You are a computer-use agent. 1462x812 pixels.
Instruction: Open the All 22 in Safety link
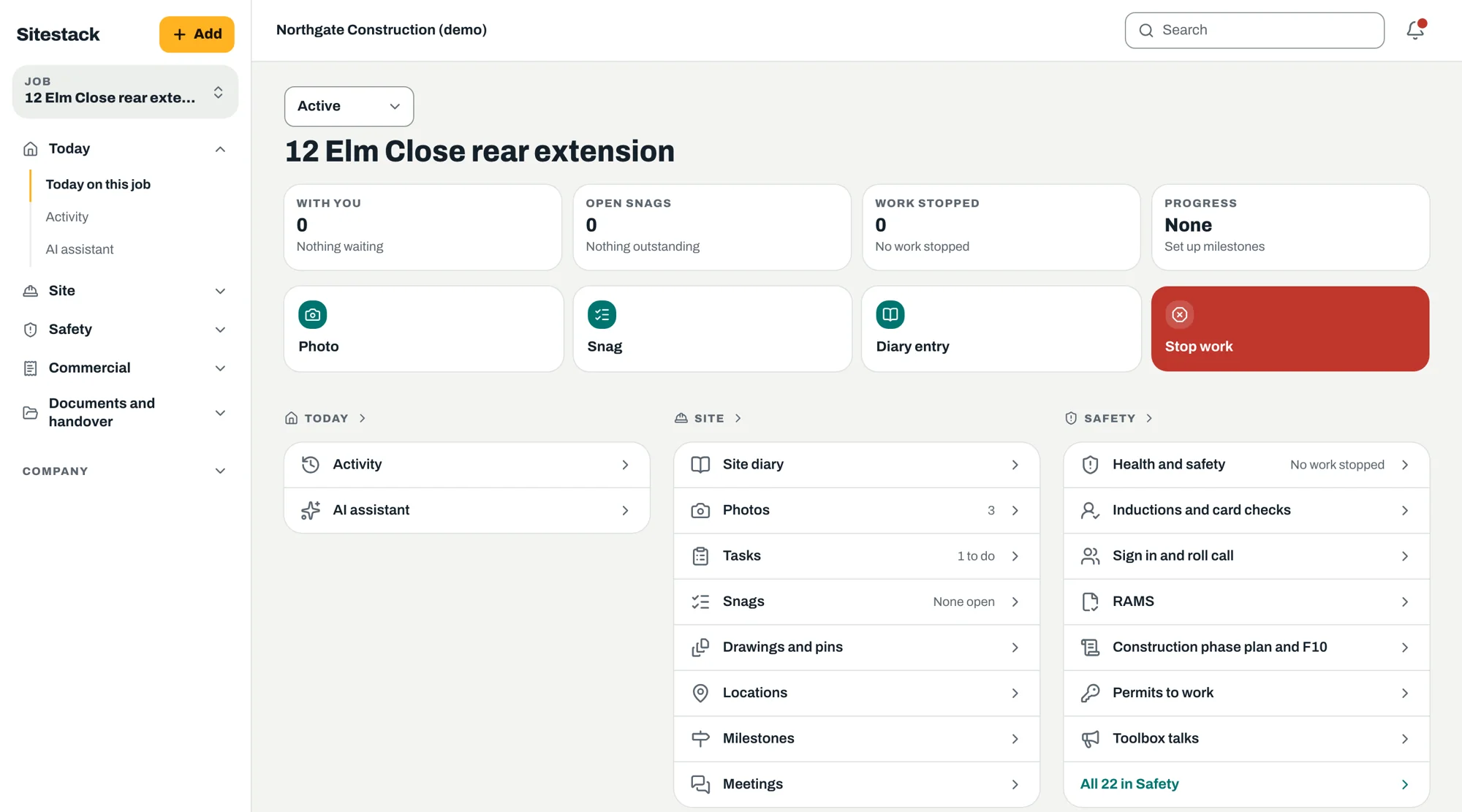coord(1246,784)
